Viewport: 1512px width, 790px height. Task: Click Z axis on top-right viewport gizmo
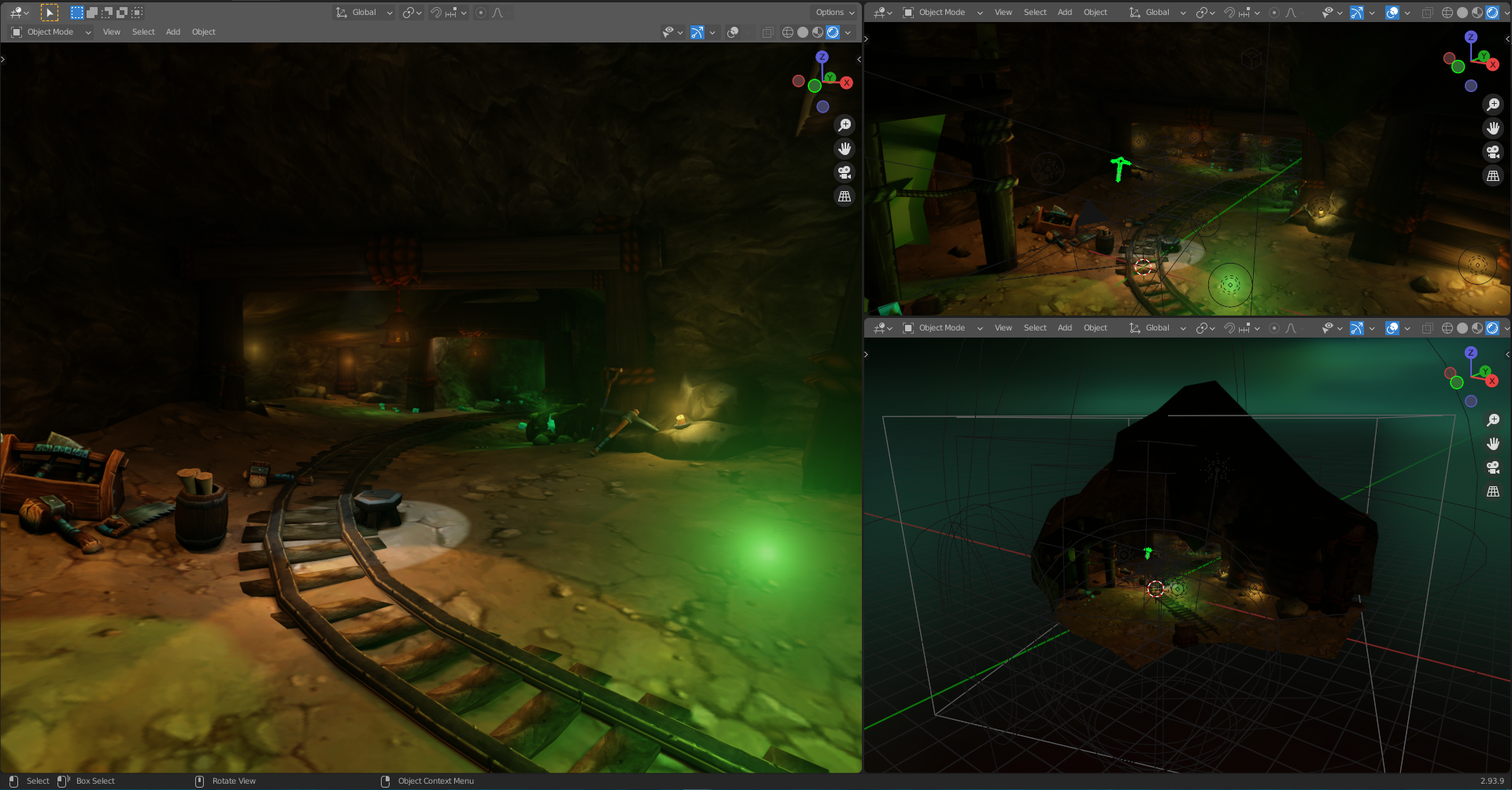click(x=1470, y=37)
